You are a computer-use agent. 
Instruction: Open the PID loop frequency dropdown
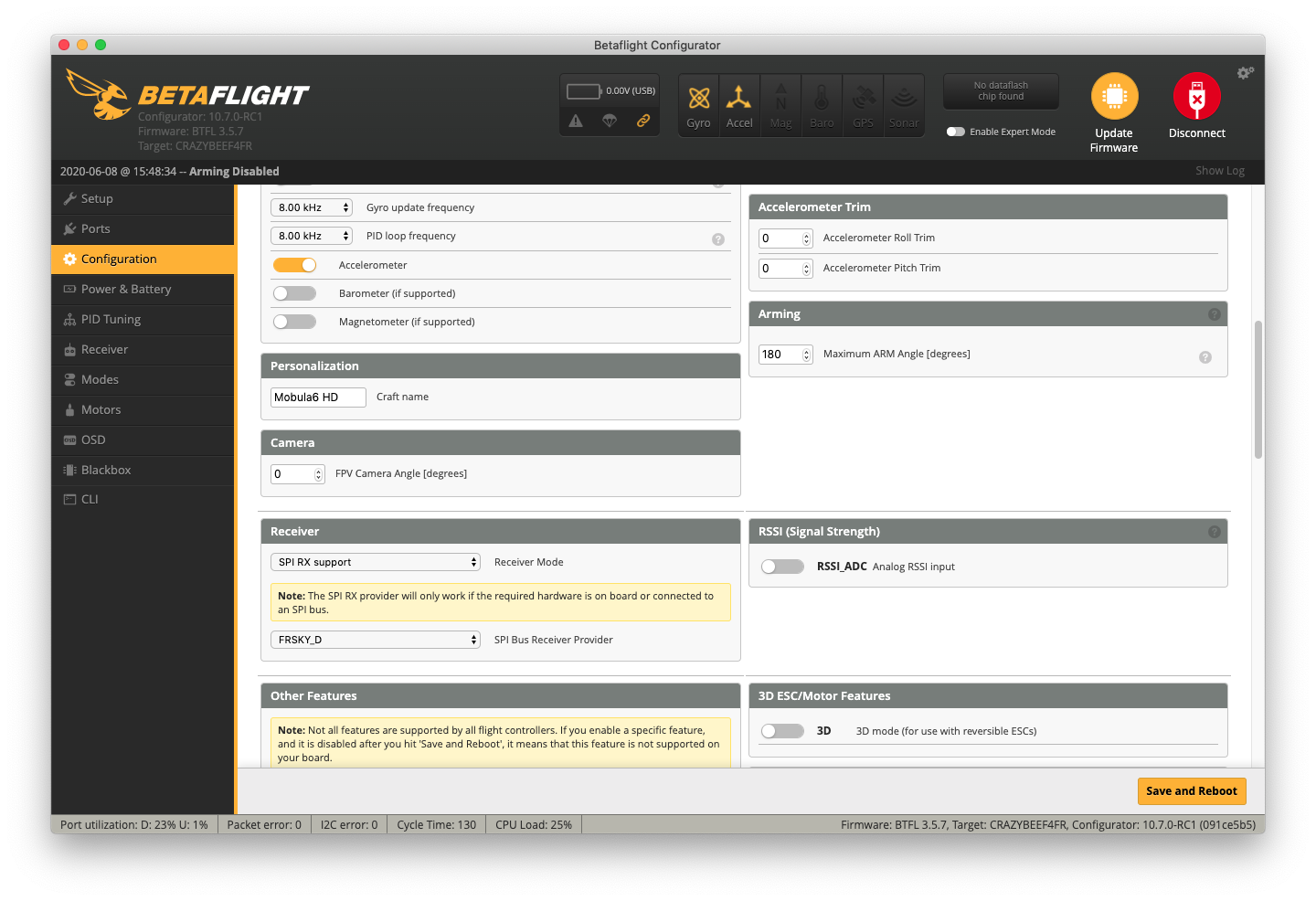(312, 236)
